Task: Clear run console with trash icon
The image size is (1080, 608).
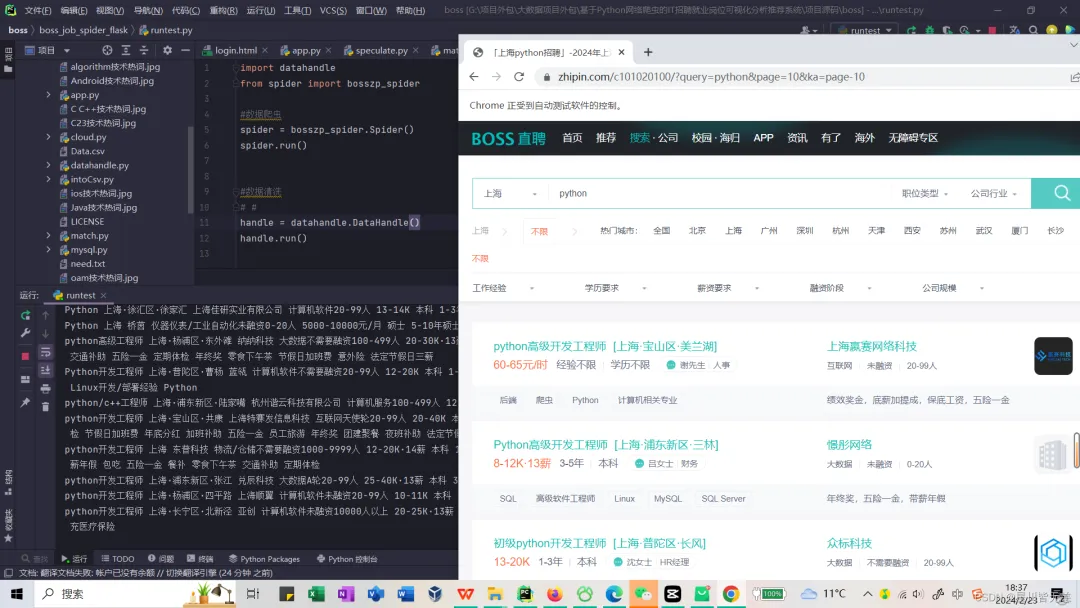Action: 45,407
